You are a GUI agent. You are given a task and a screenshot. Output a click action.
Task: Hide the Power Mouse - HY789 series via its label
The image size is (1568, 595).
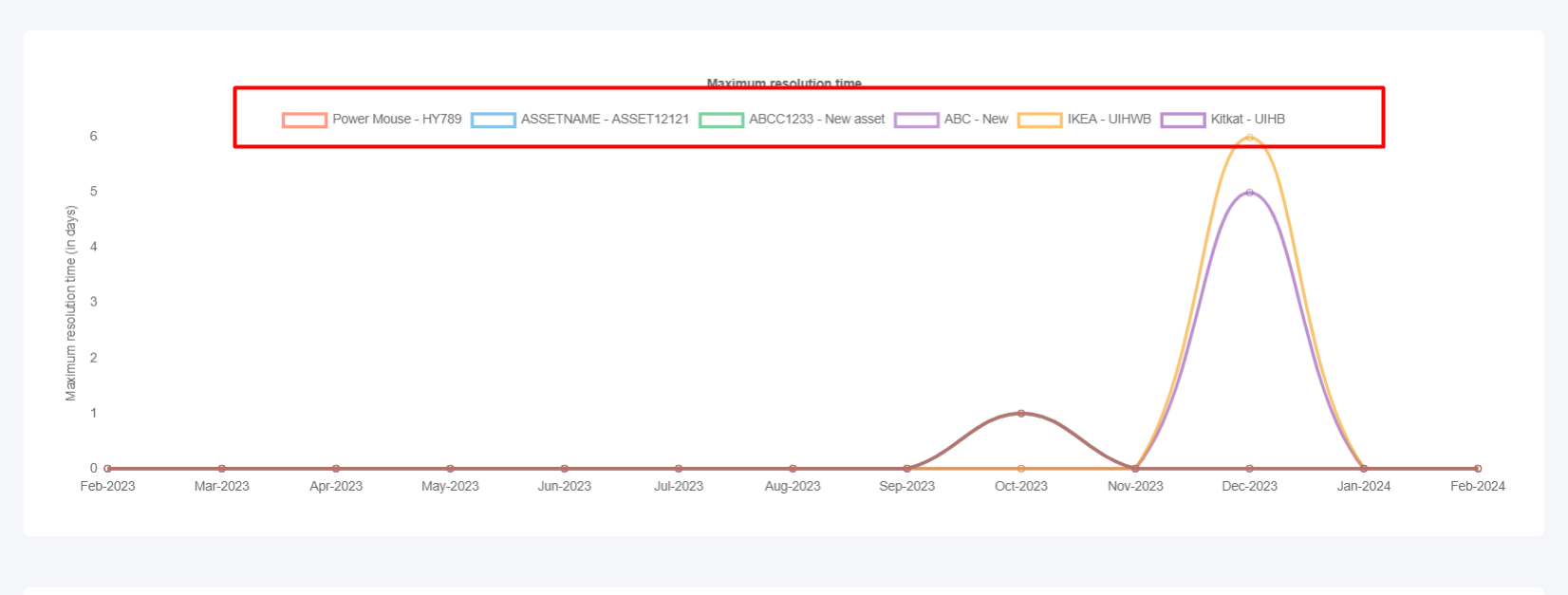[397, 120]
